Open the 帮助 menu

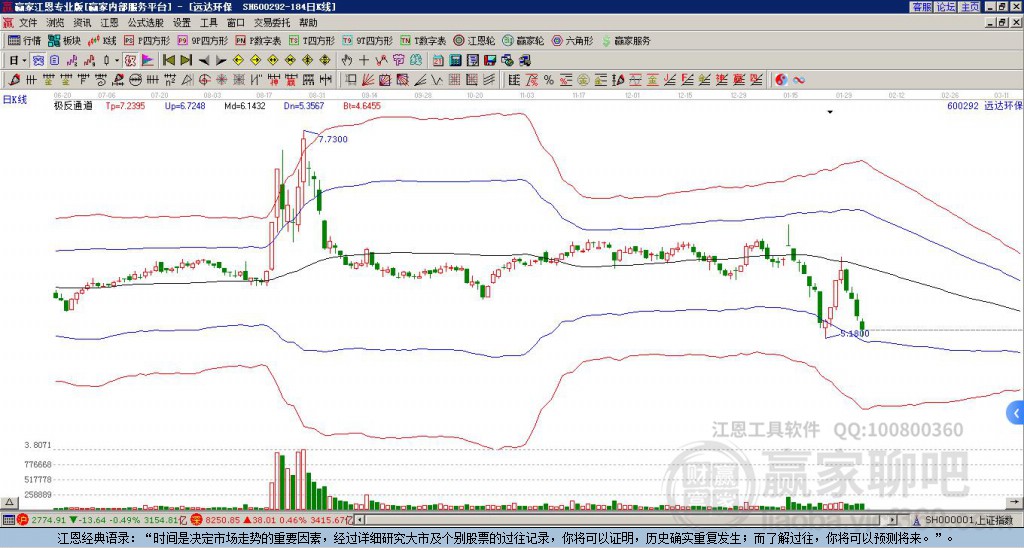pos(308,23)
